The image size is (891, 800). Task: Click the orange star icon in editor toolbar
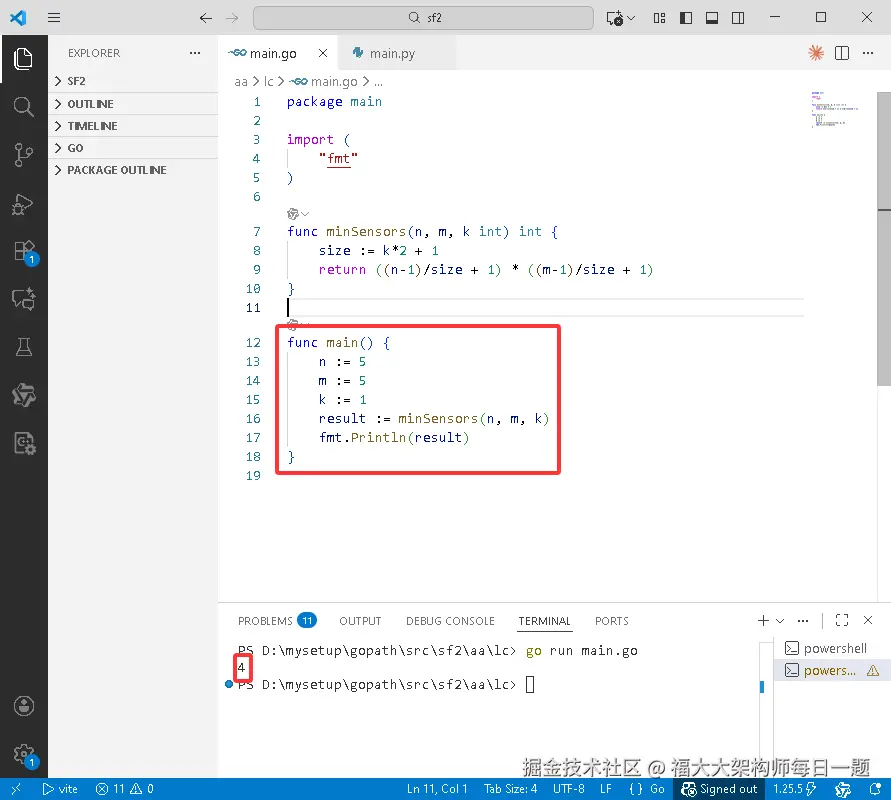816,53
